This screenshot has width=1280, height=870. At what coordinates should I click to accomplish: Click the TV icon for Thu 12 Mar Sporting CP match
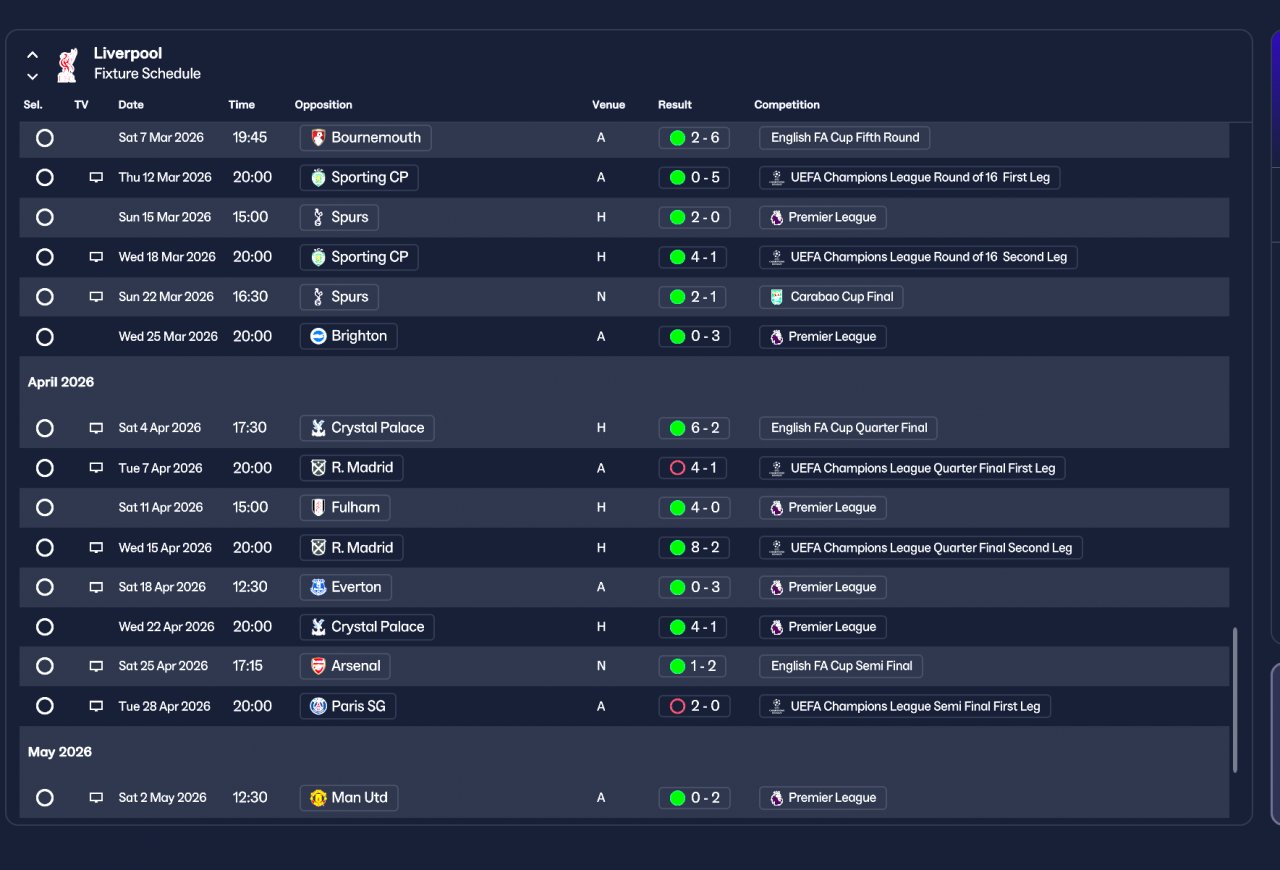[96, 177]
